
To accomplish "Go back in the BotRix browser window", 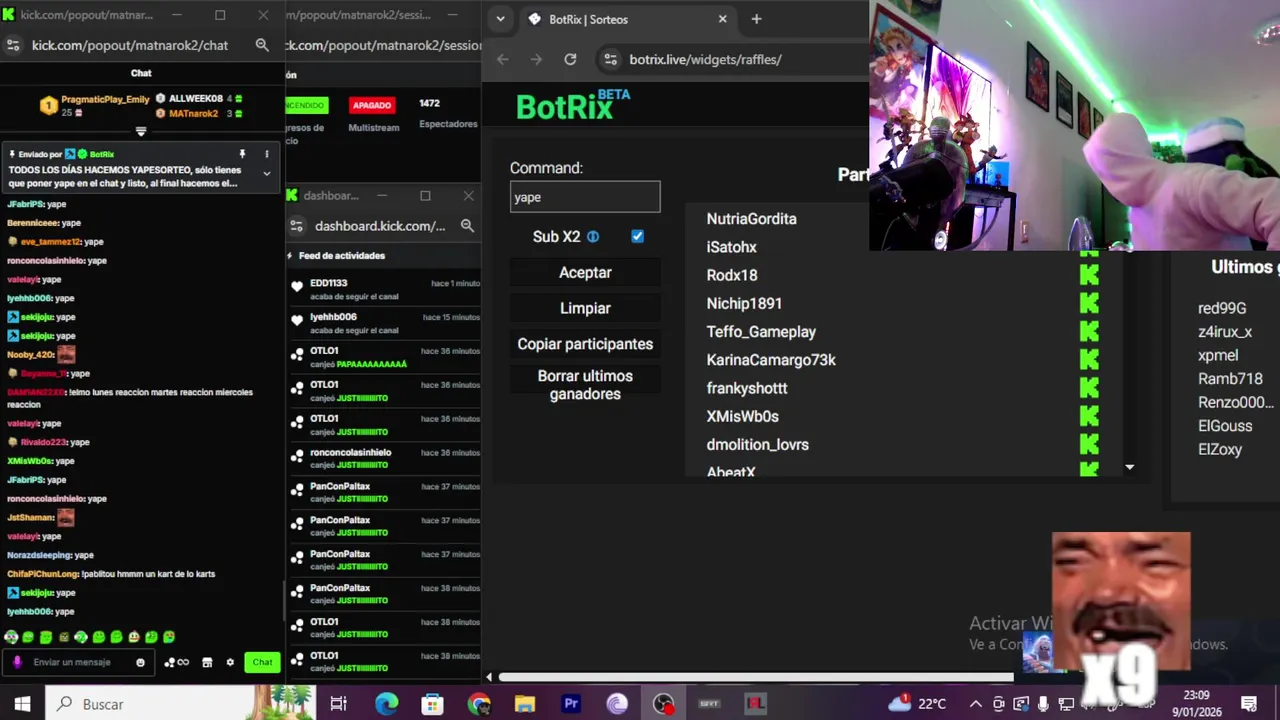I will click(503, 59).
